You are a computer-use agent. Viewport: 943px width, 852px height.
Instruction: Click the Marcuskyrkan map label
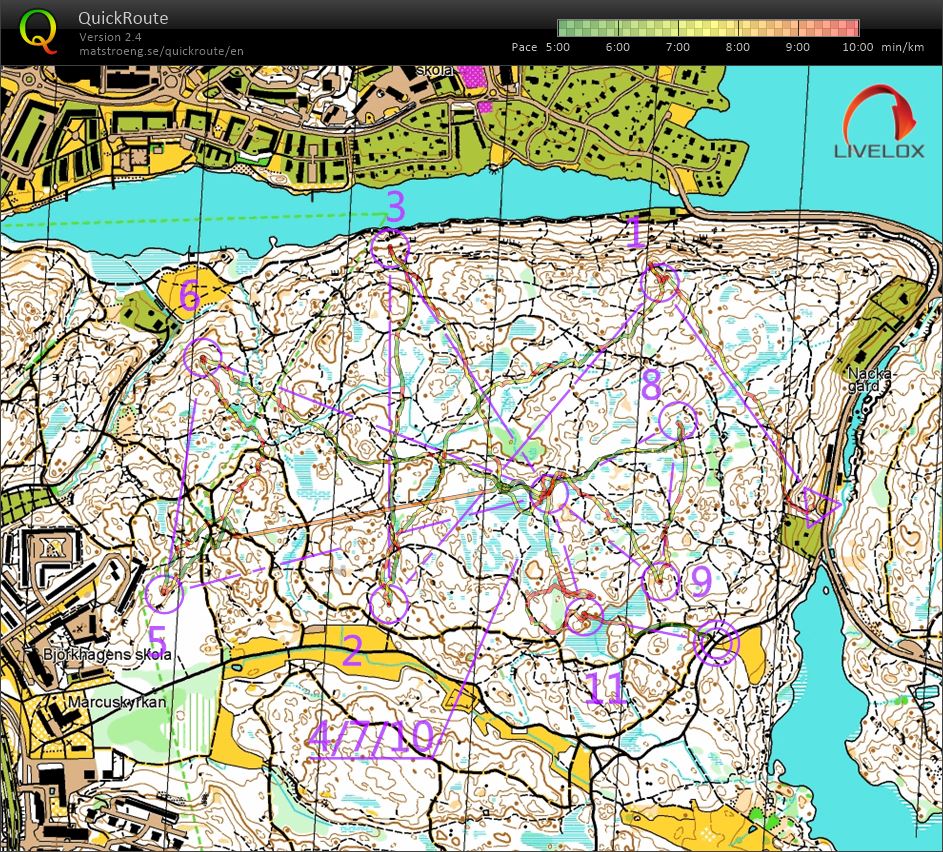click(117, 702)
